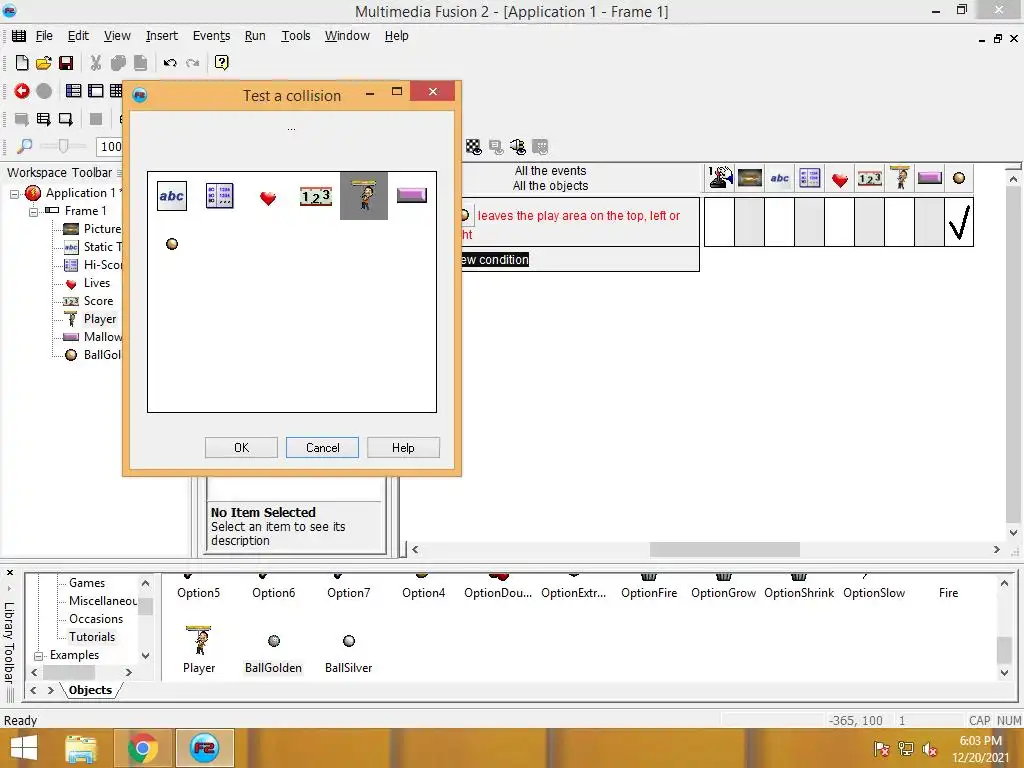Open the Windows Start button
The image size is (1024, 768).
pyautogui.click(x=24, y=748)
